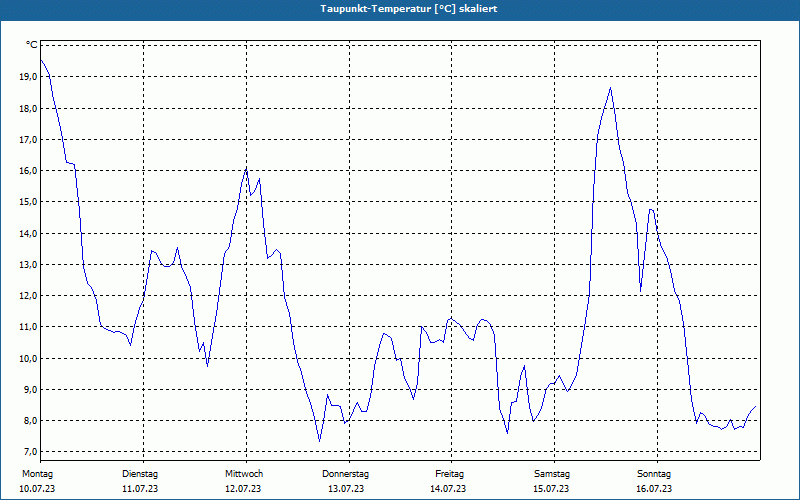This screenshot has height=500, width=800.
Task: Click the 14.07.23 date label
Action: pos(448,489)
